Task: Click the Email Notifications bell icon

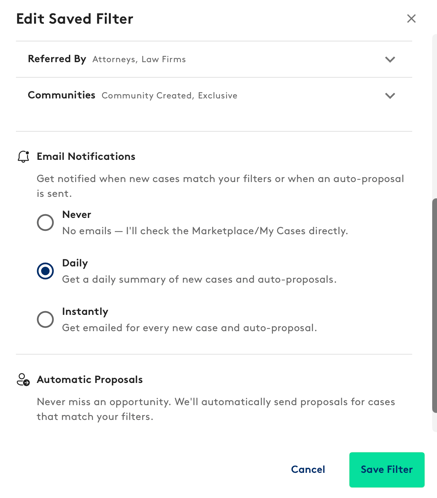Action: [23, 156]
